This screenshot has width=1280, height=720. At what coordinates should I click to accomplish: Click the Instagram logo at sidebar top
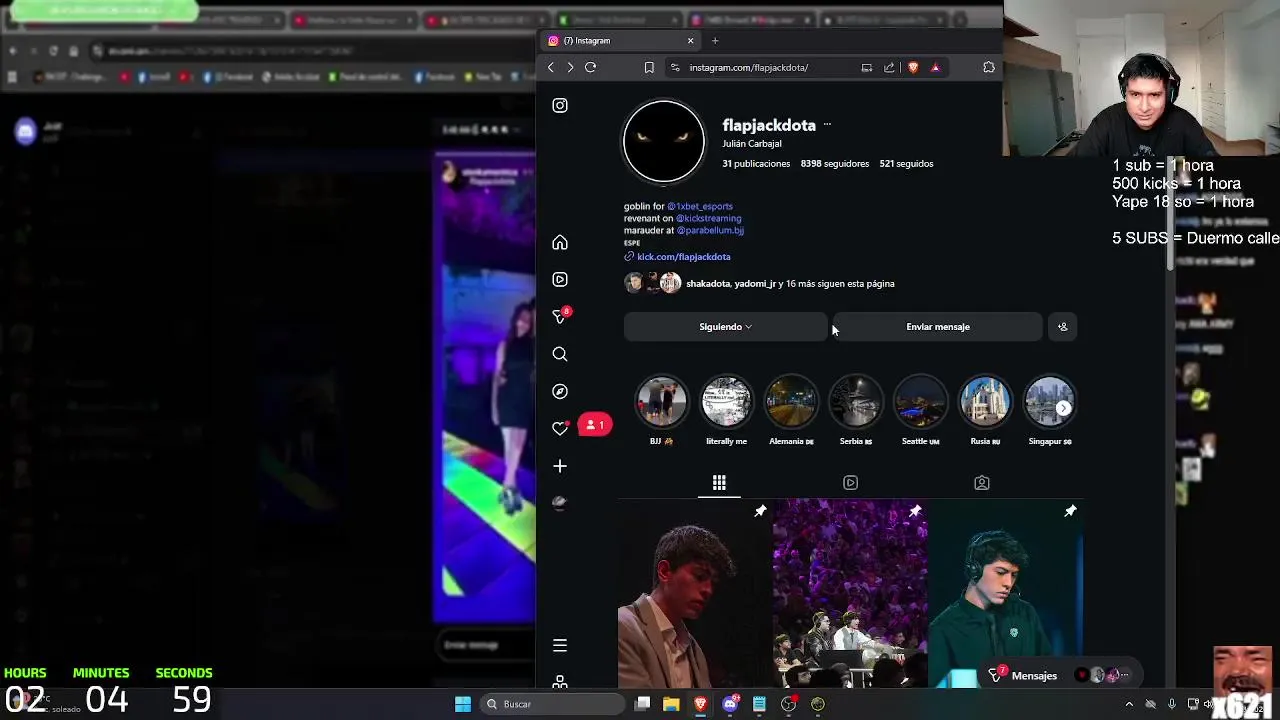click(560, 105)
